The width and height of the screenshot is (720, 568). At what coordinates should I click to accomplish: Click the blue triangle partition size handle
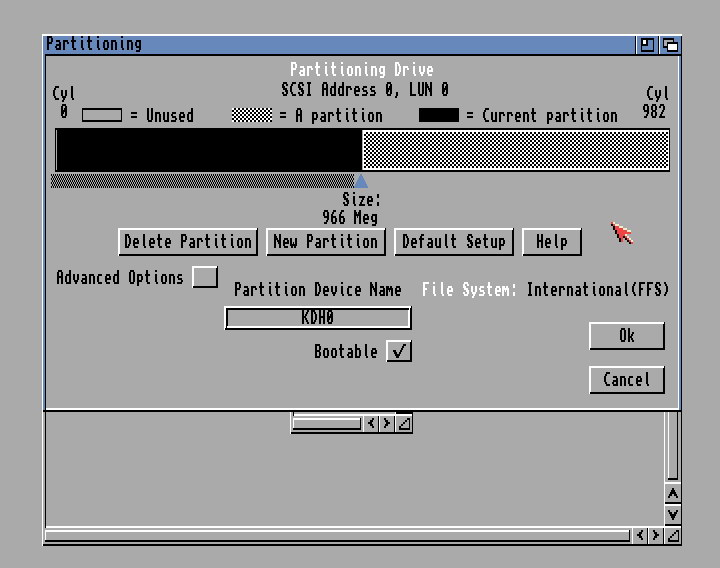pos(361,181)
